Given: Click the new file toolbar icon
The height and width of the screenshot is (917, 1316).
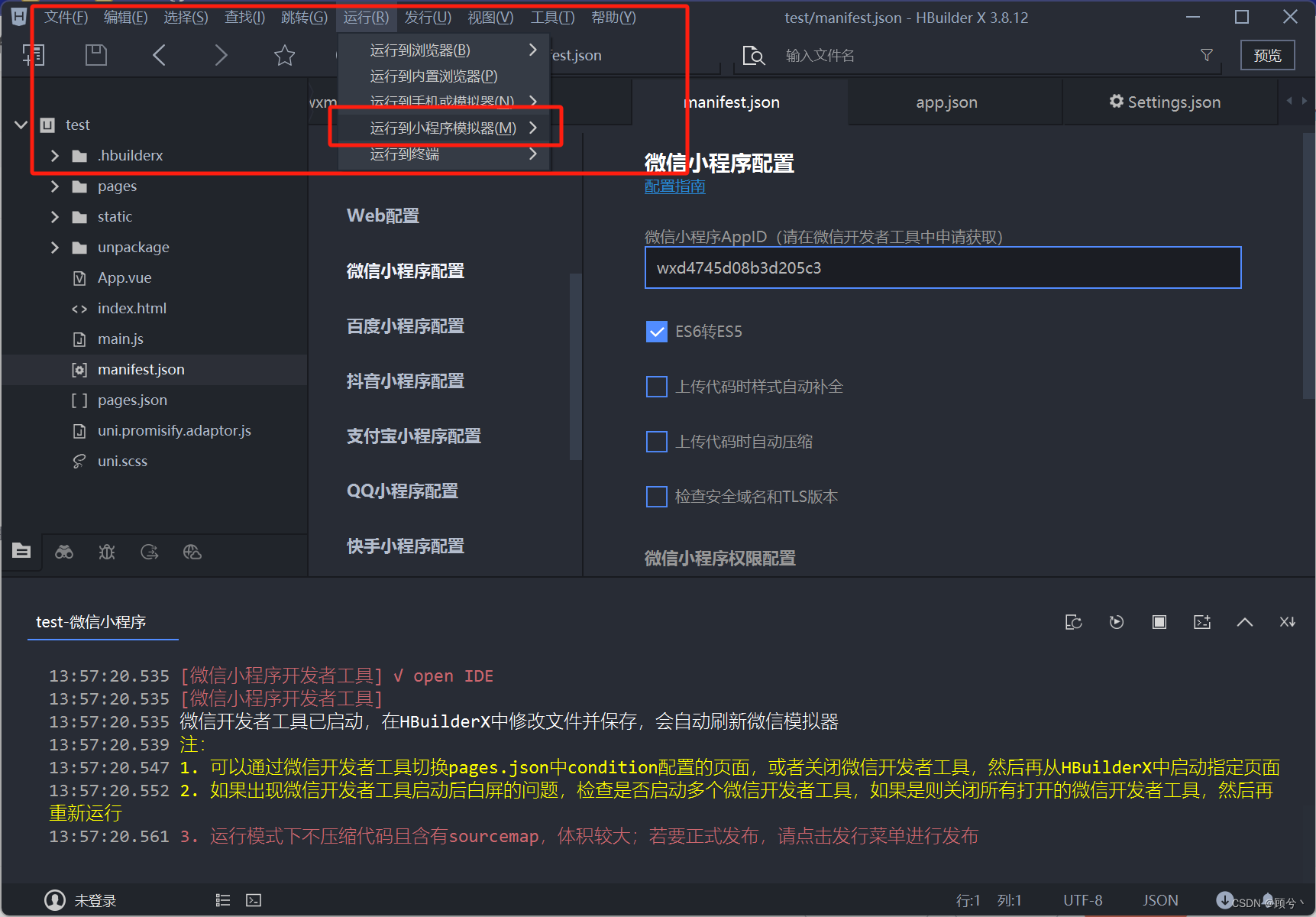Looking at the screenshot, I should [x=34, y=55].
